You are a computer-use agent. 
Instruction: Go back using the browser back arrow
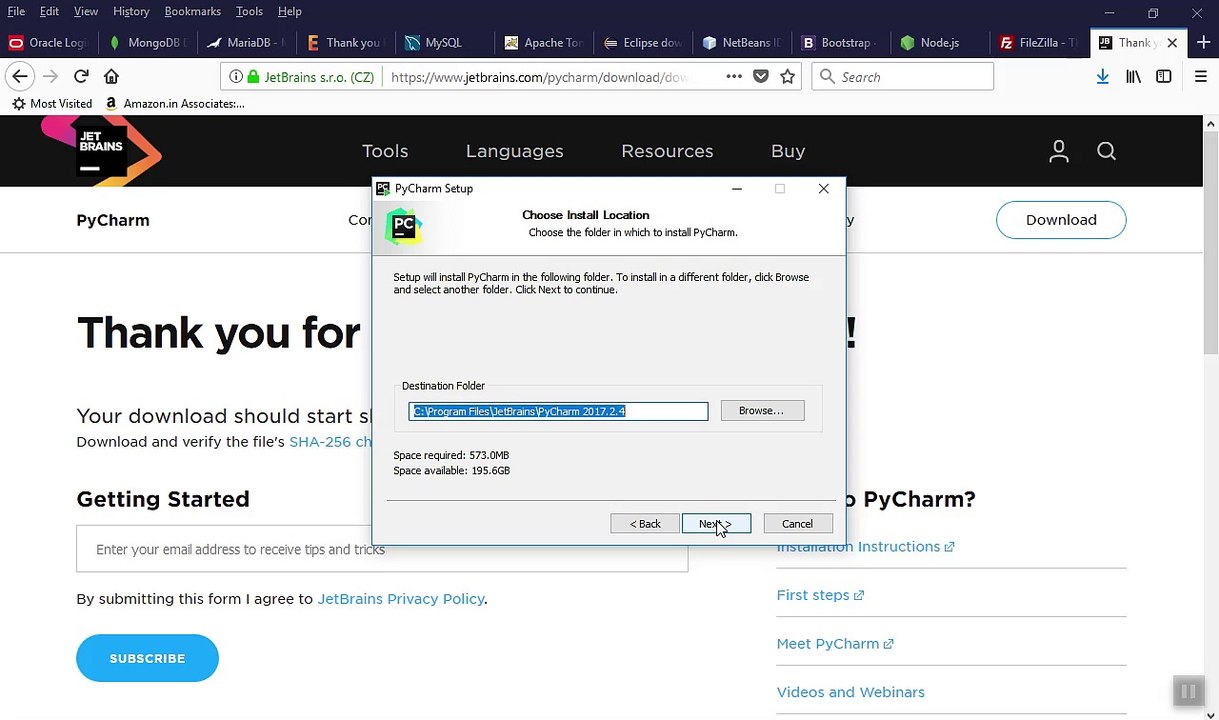19,77
